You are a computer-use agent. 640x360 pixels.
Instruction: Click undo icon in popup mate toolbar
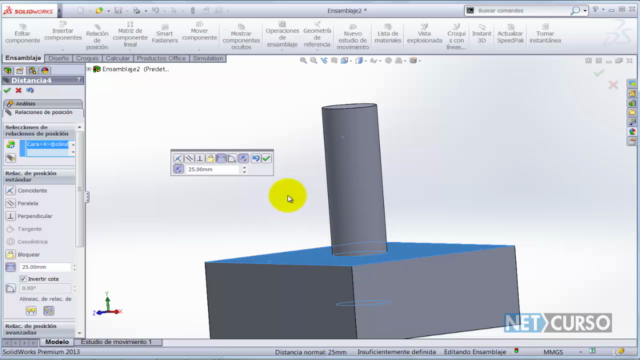[256, 158]
